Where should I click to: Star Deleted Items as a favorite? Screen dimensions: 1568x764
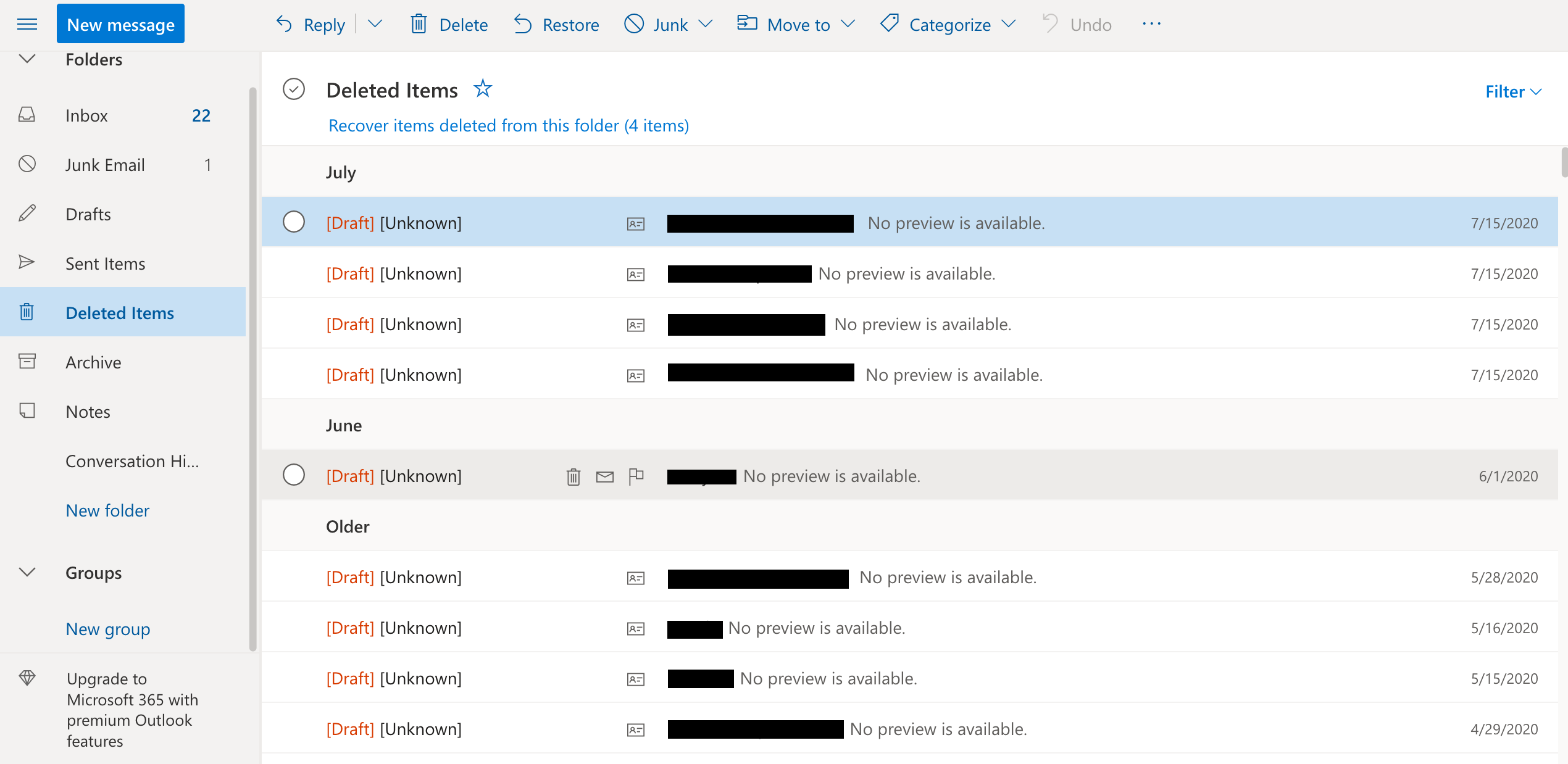(x=483, y=89)
